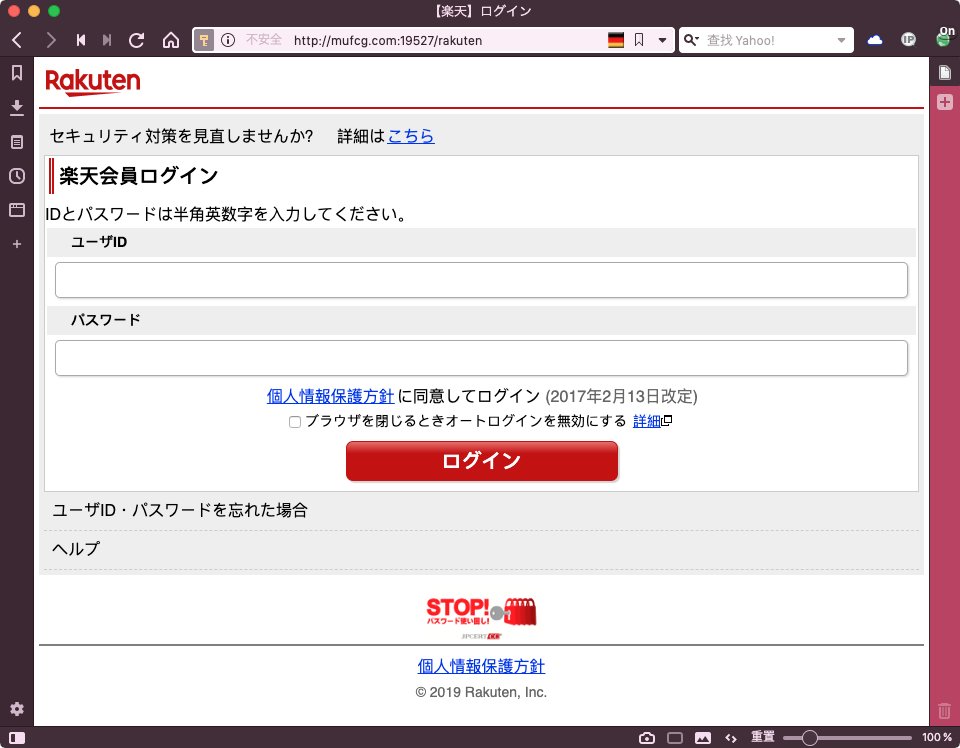Go forward to the next page

(51, 40)
